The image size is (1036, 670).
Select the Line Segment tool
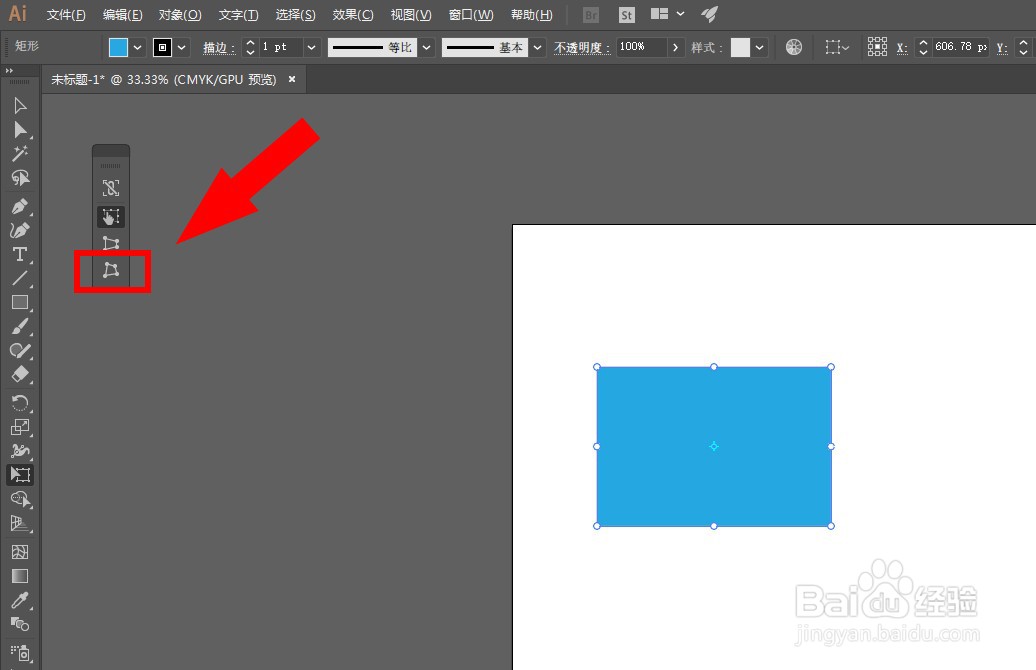pyautogui.click(x=20, y=278)
